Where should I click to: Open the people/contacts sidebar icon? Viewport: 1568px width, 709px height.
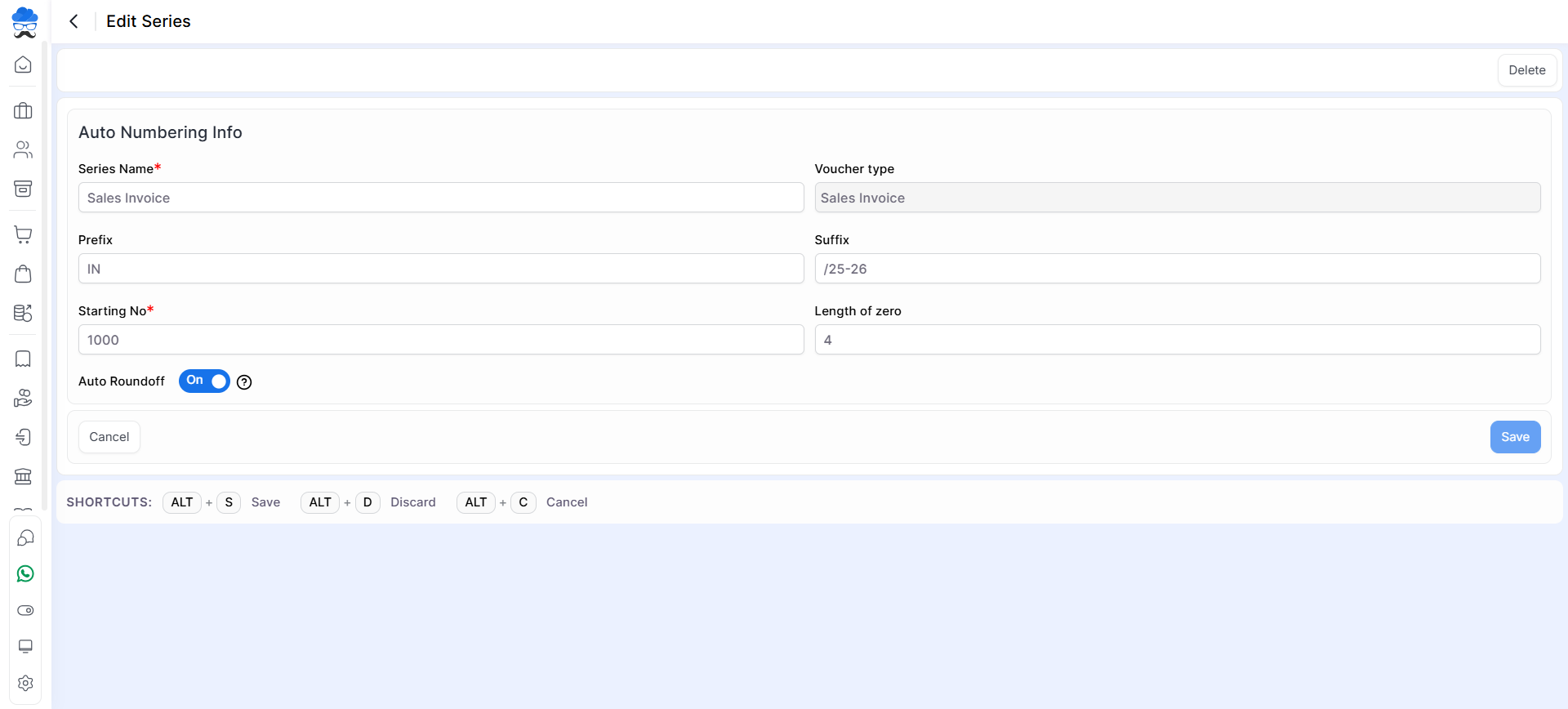(23, 149)
